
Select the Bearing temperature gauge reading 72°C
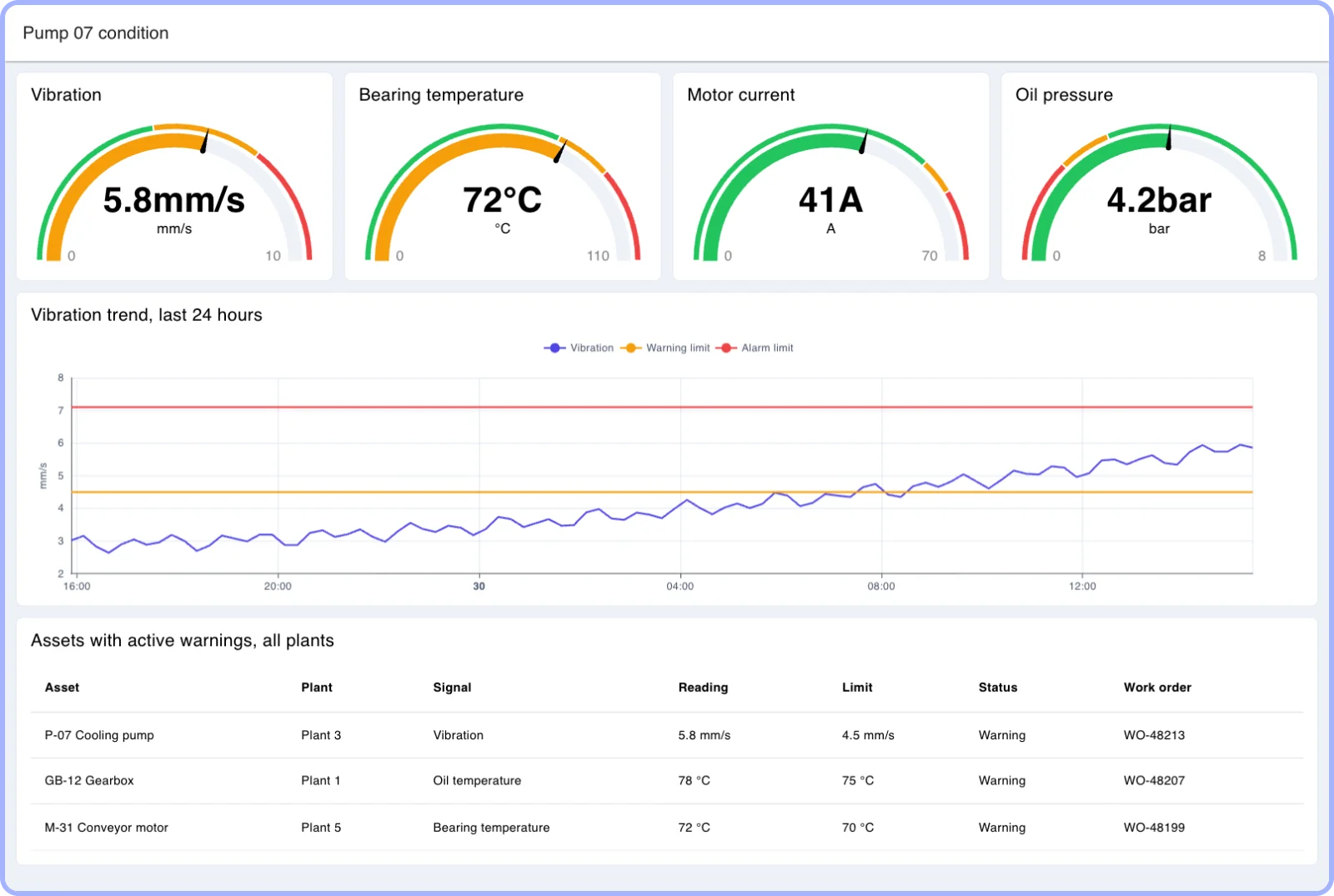coord(502,200)
